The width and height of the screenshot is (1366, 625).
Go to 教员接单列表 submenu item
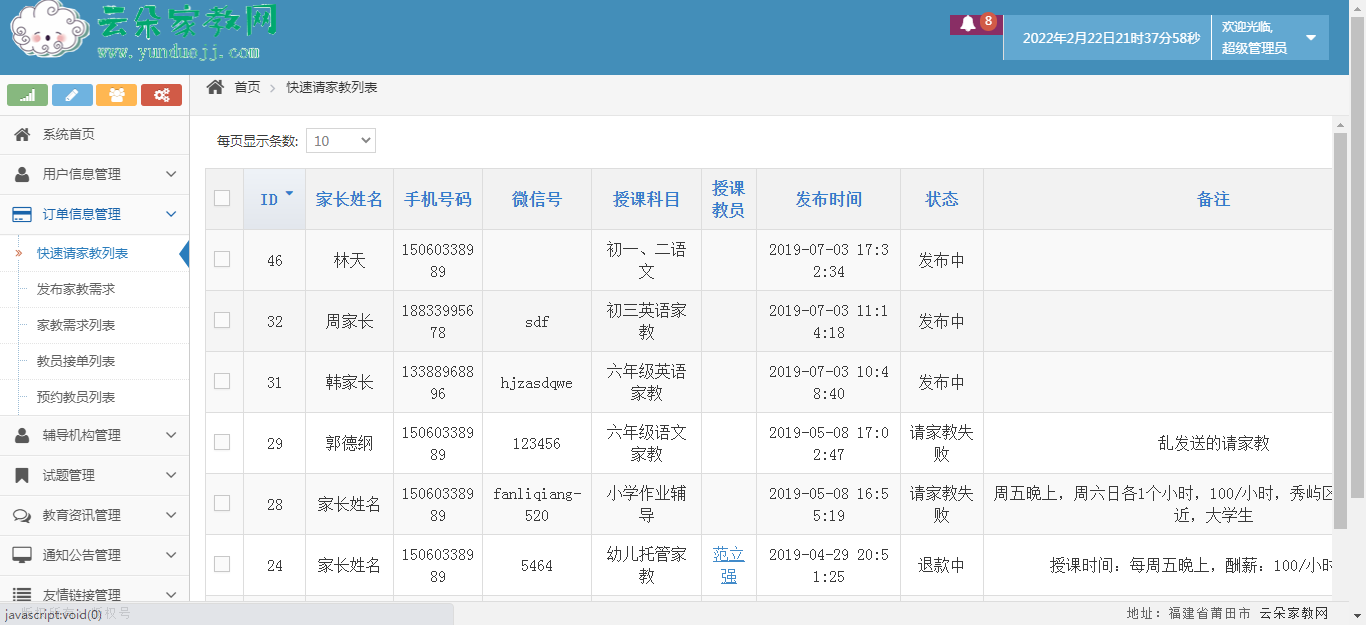(x=76, y=361)
